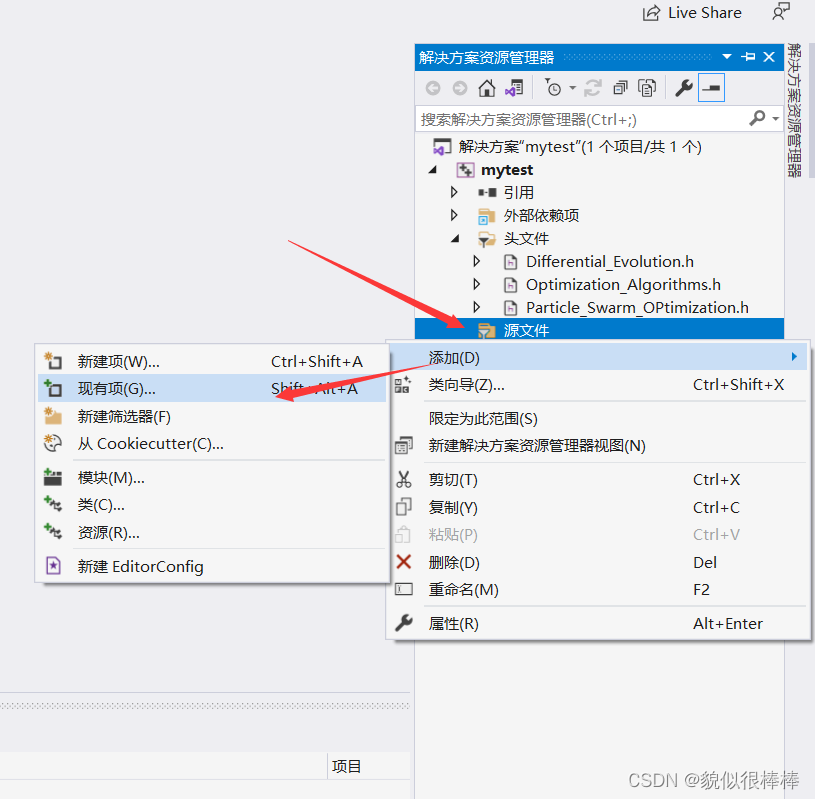Image resolution: width=815 pixels, height=799 pixels.
Task: Choose 现有项(G)... in submenu
Action: pos(212,388)
